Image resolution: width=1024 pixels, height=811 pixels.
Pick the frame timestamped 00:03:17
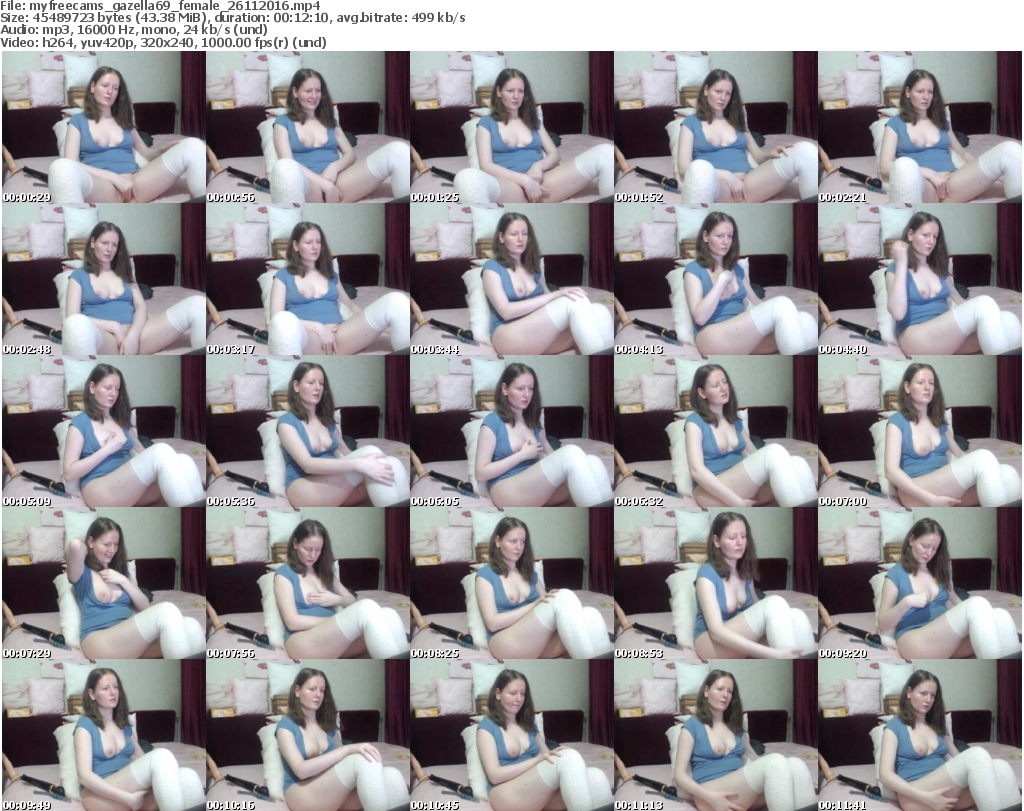308,279
